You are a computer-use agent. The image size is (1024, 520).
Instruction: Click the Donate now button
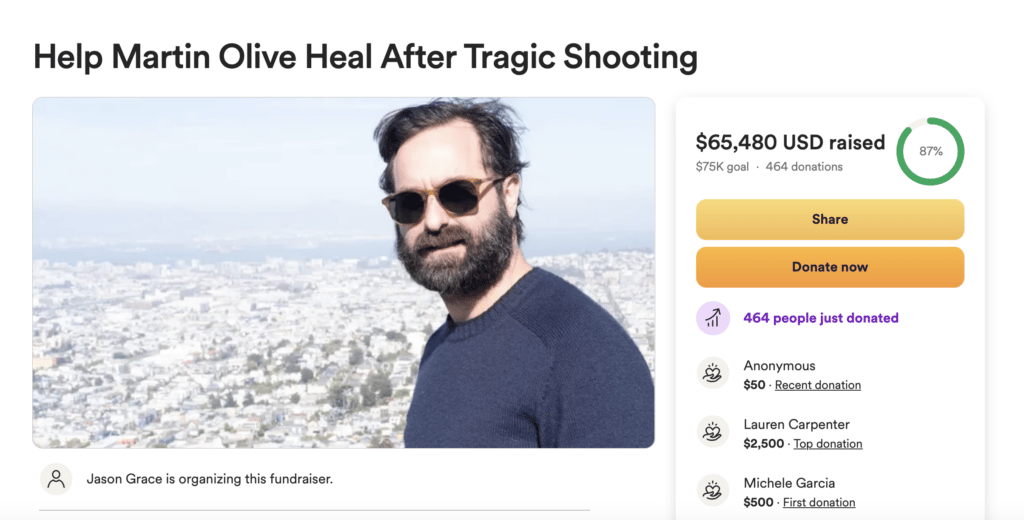click(x=829, y=267)
